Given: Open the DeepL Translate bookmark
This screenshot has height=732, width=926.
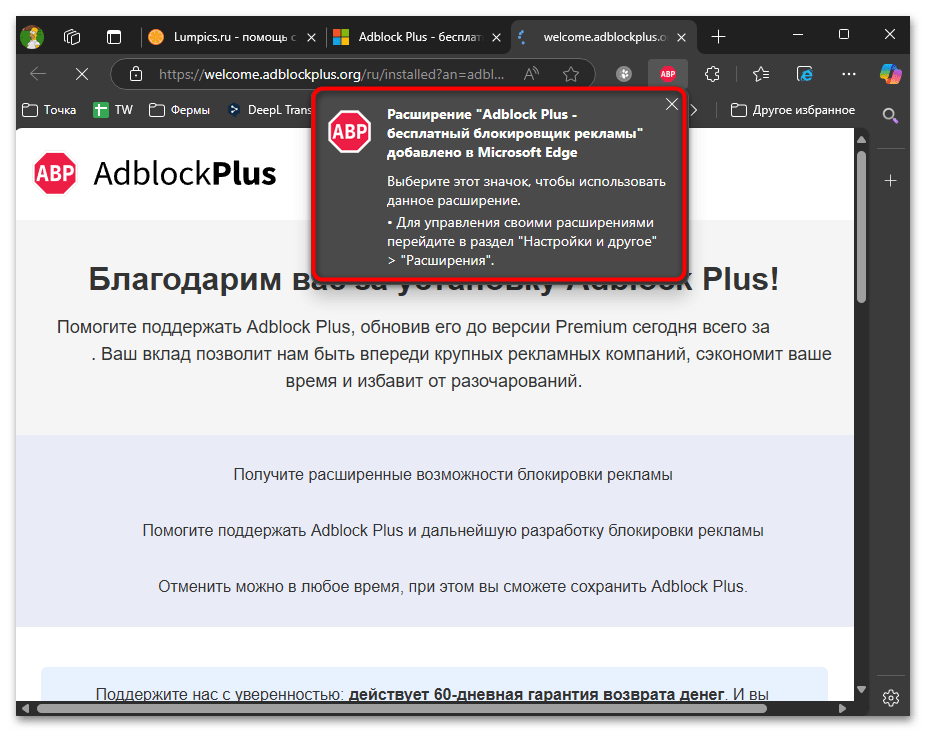Looking at the screenshot, I should [270, 110].
